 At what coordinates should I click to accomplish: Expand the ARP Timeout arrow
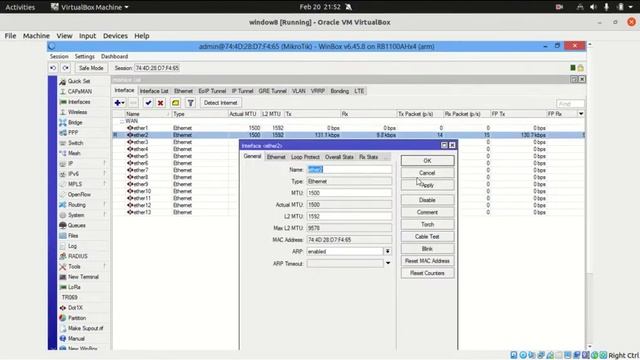[x=388, y=263]
